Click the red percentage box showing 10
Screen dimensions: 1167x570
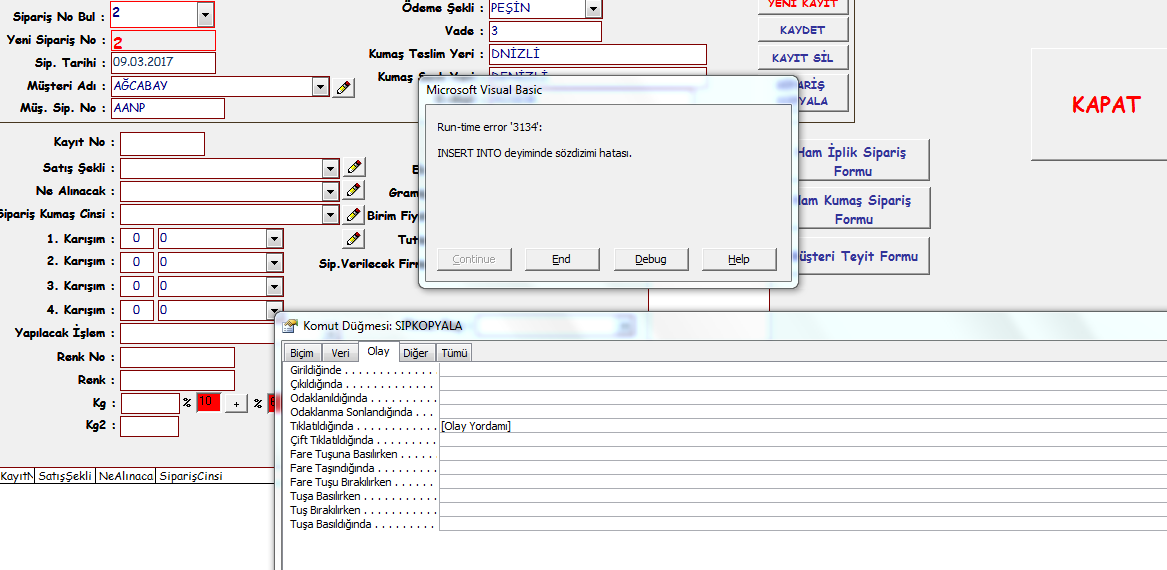point(208,402)
